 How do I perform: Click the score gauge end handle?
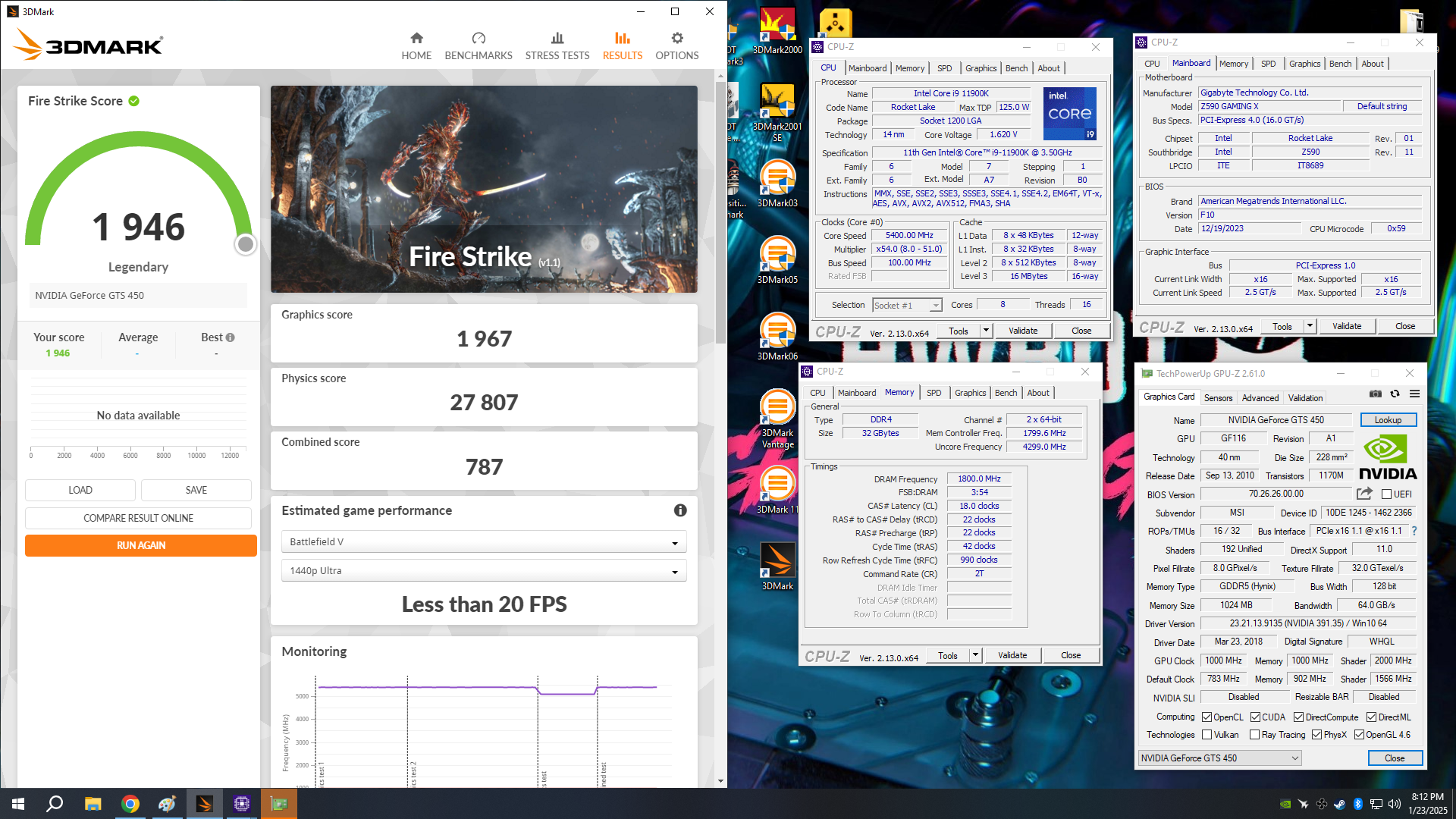coord(246,244)
